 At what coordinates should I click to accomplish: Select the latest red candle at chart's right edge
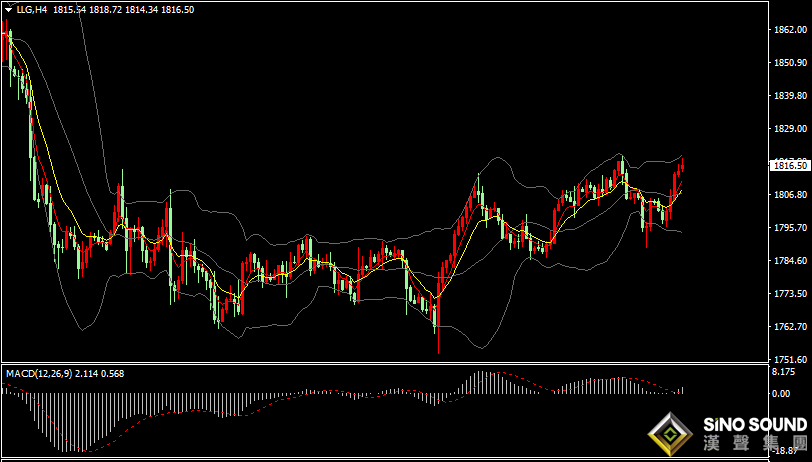coord(683,165)
